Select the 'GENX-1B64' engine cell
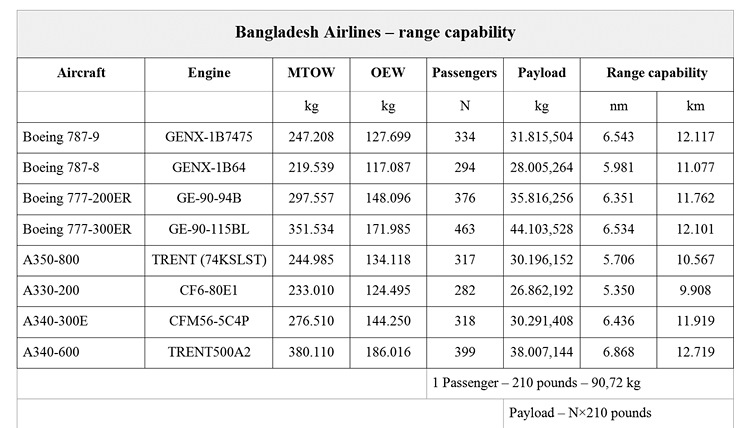The width and height of the screenshot is (750, 428). point(209,166)
